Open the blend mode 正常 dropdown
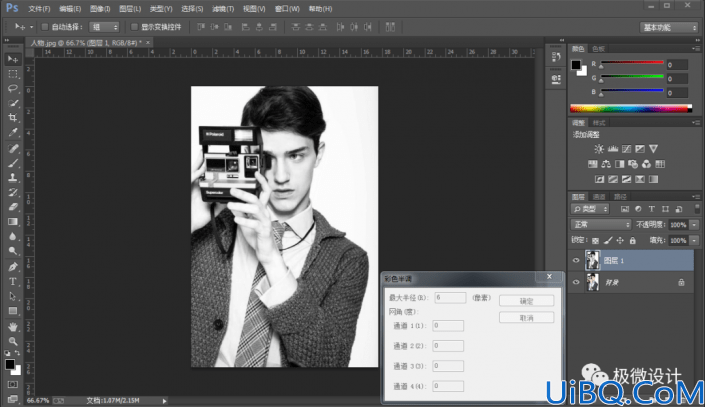Screen dimensions: 705x407 601,224
